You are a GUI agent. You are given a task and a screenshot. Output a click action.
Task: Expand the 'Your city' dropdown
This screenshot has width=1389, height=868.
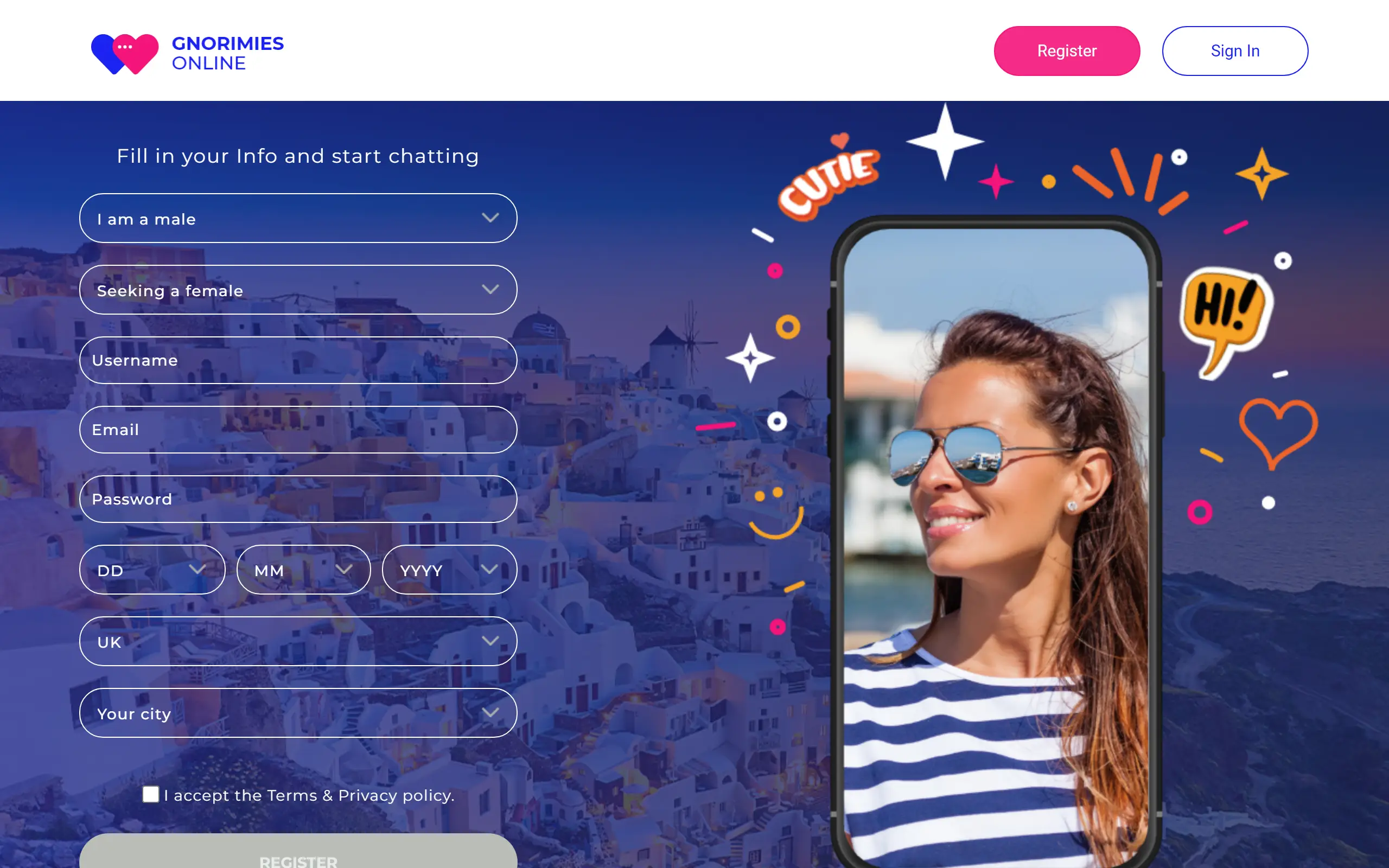coord(298,712)
